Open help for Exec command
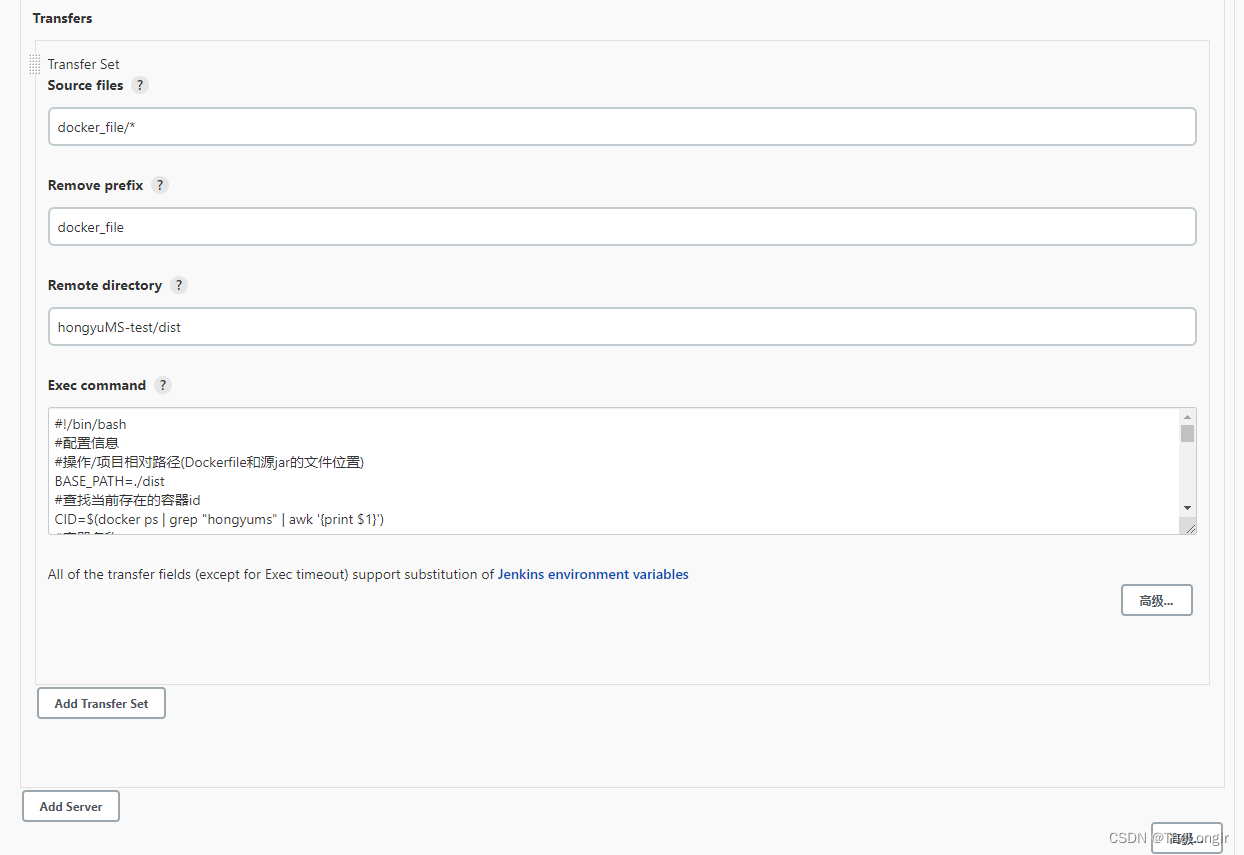This screenshot has width=1244, height=855. [163, 385]
